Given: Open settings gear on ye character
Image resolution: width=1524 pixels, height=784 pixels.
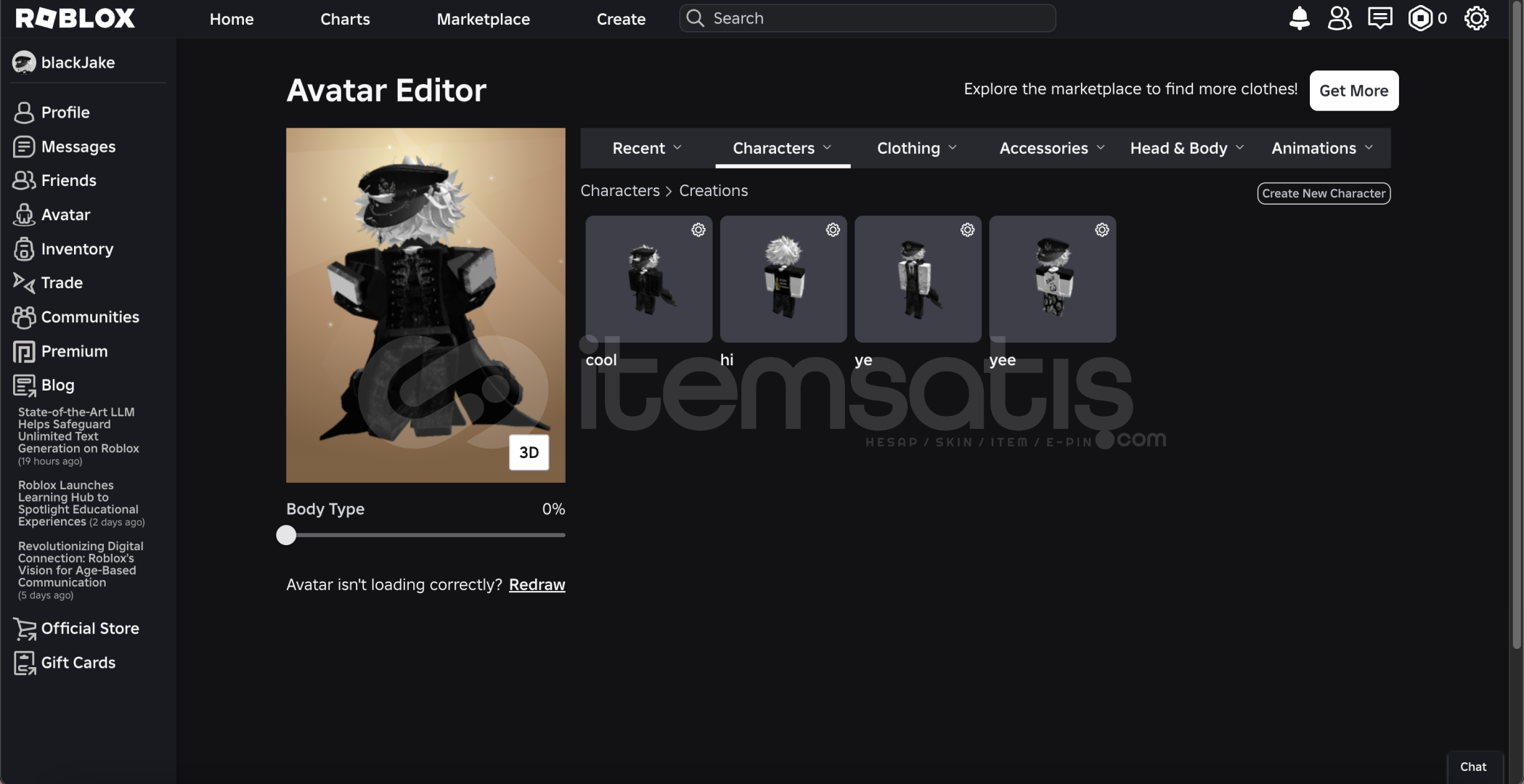Looking at the screenshot, I should click(x=967, y=229).
